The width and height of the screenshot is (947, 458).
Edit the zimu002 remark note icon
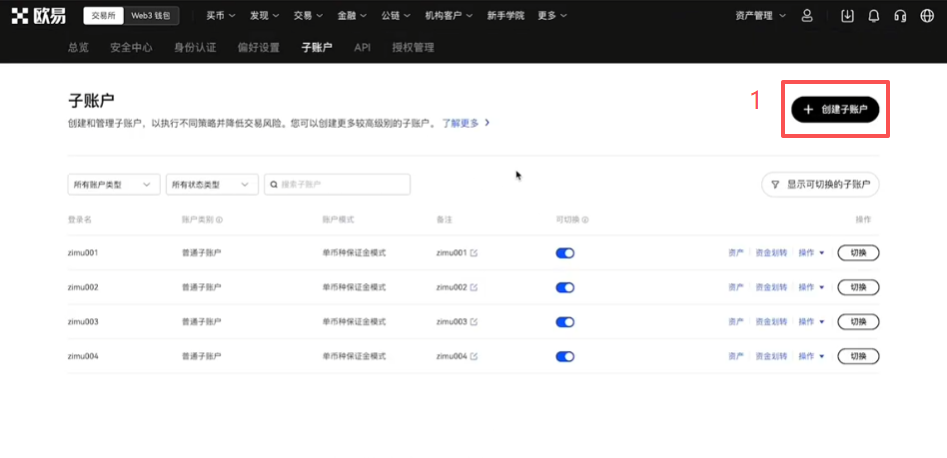(474, 287)
